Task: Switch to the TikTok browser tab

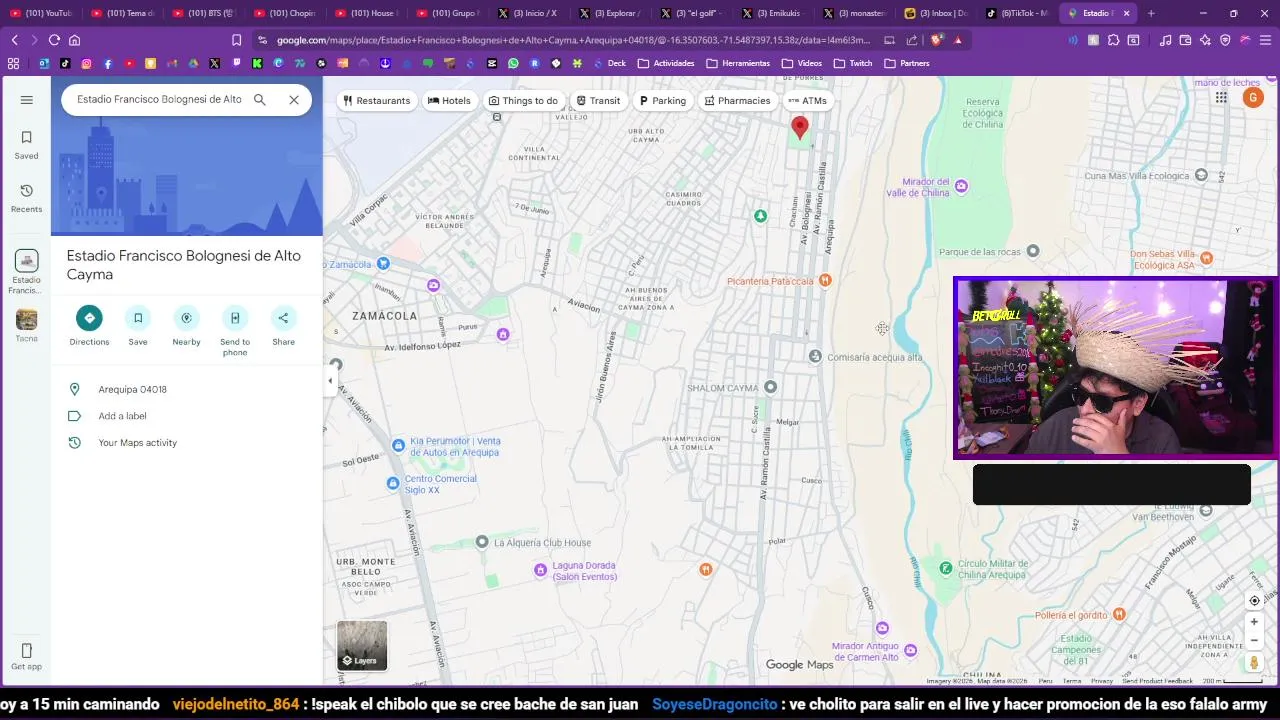Action: [x=1017, y=13]
